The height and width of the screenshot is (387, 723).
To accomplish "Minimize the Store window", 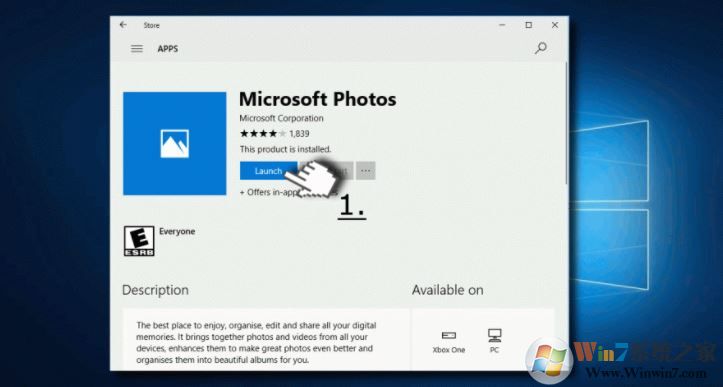I will tap(503, 25).
